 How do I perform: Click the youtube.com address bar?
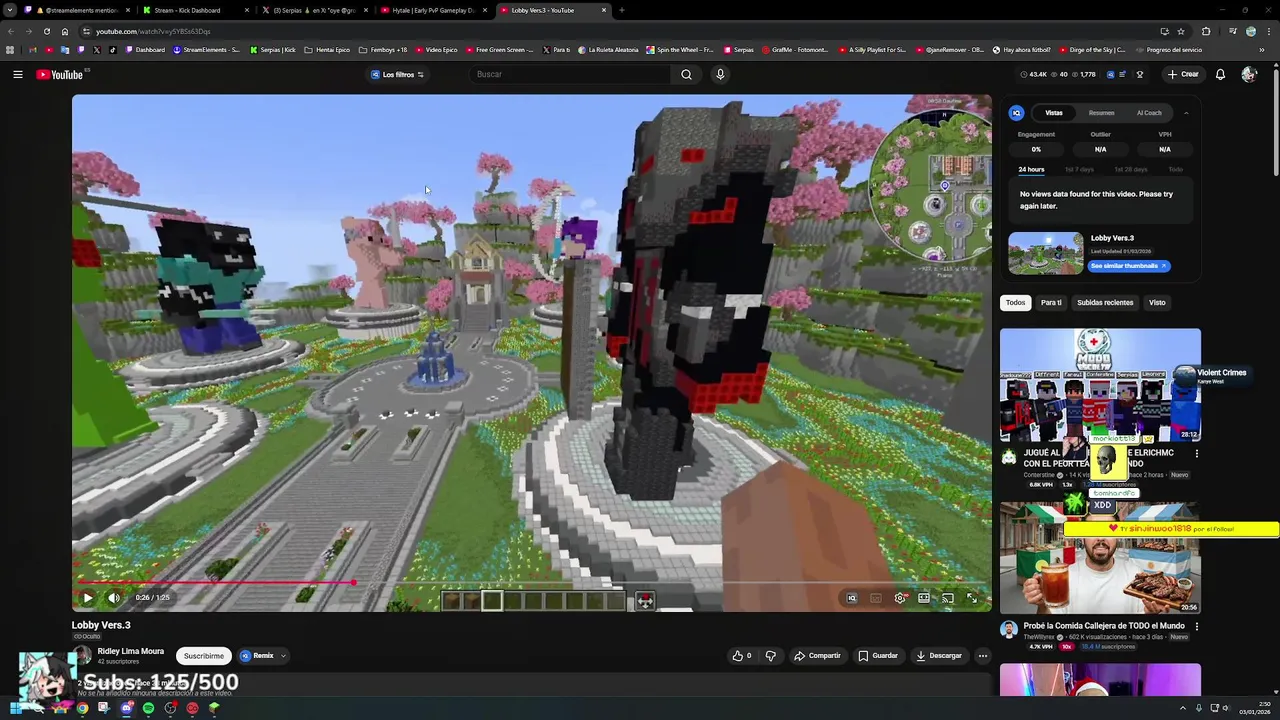(x=600, y=31)
